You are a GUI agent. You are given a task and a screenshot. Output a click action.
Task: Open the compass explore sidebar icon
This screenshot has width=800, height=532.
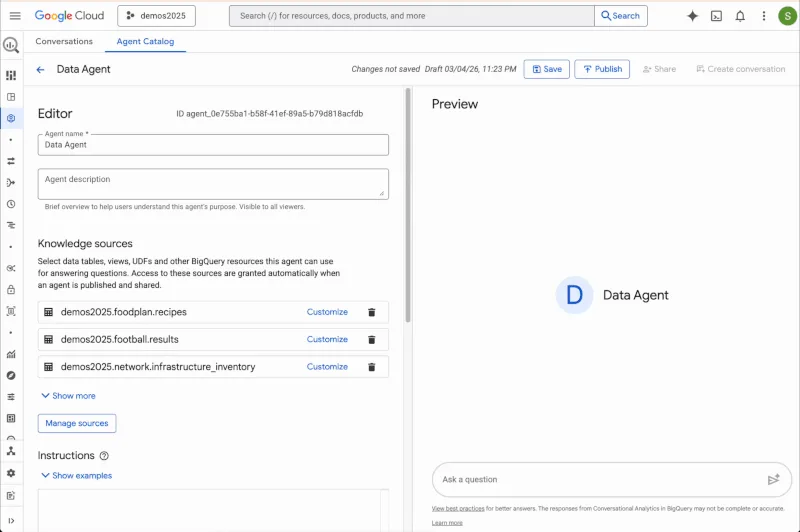11,375
